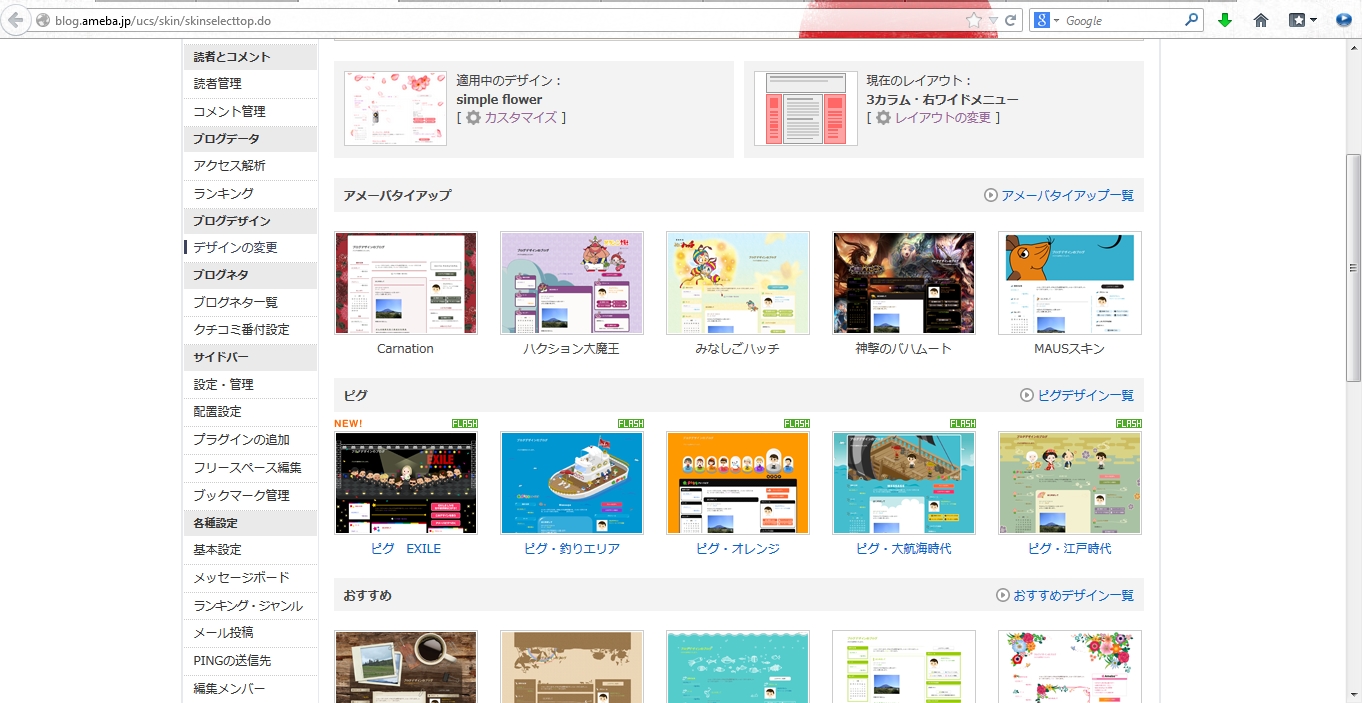The image size is (1362, 703).
Task: Click the ピグ・オレンジ text link
Action: point(738,549)
